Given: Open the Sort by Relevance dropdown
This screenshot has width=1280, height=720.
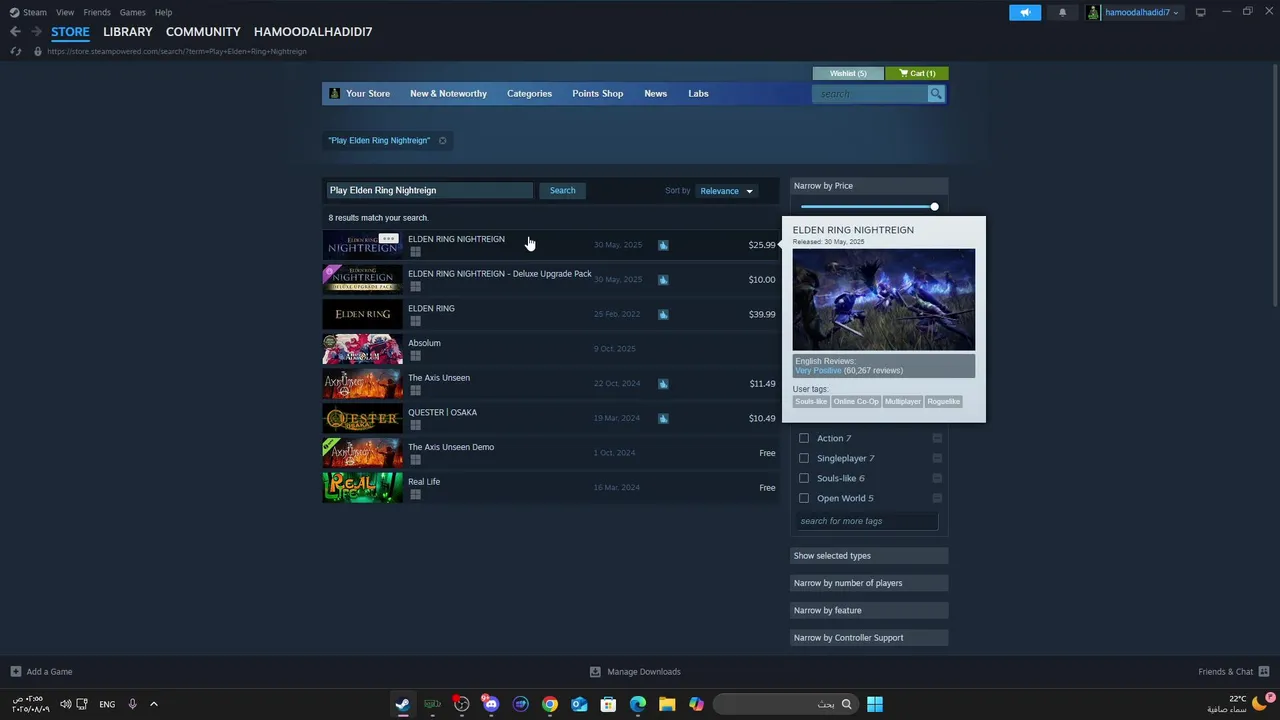Looking at the screenshot, I should [726, 191].
